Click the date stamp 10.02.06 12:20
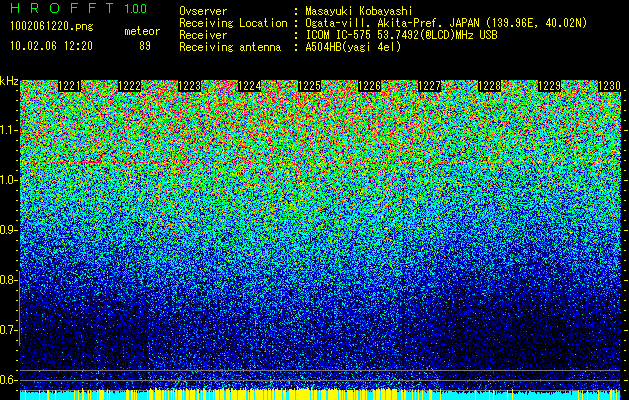This screenshot has height=400, width=629. [51, 46]
